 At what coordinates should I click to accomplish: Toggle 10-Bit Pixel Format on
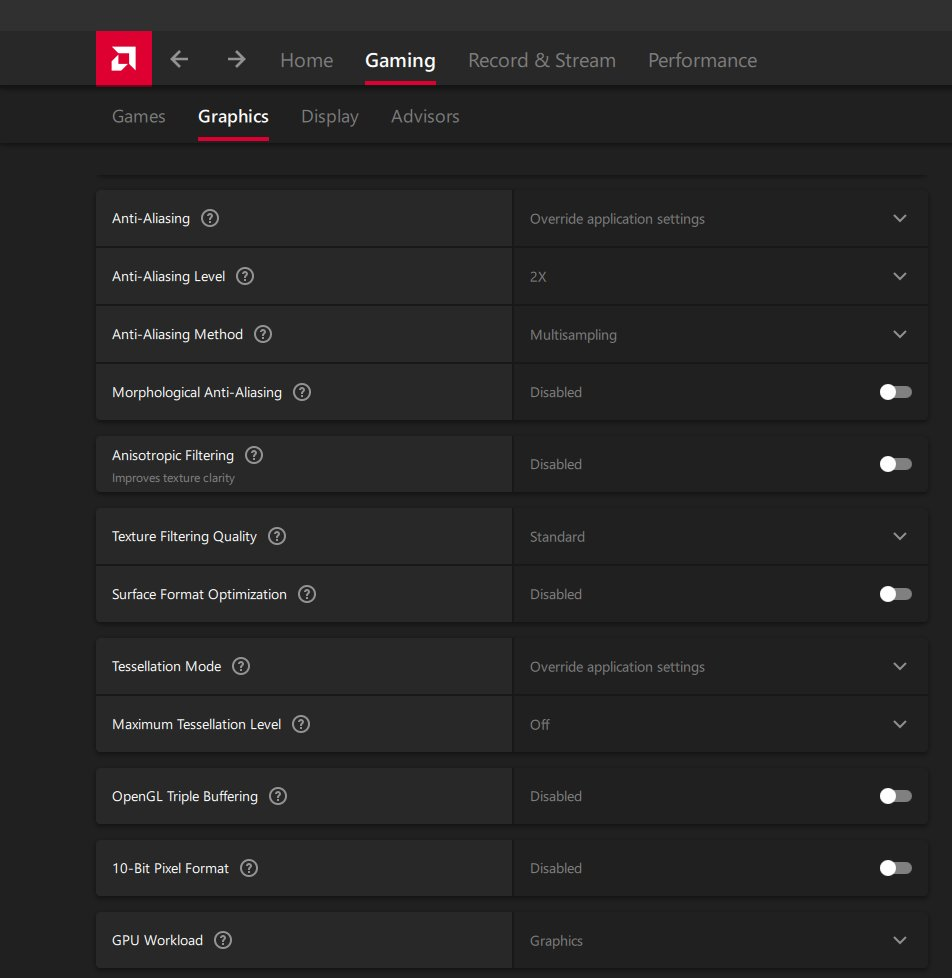tap(895, 868)
